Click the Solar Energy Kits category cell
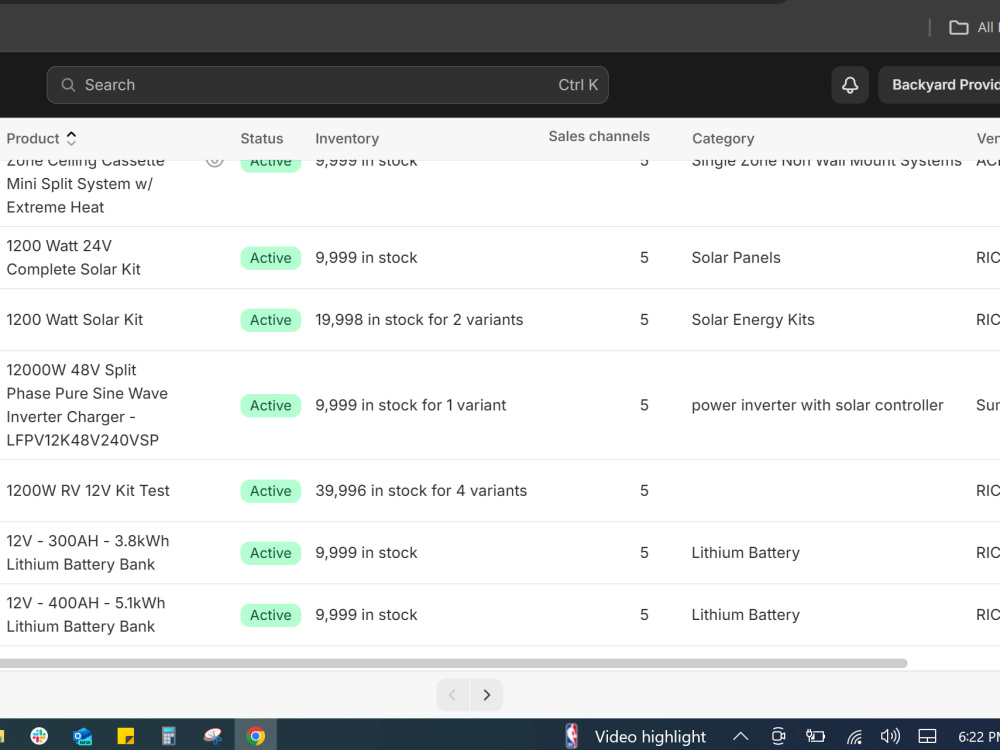 753,320
